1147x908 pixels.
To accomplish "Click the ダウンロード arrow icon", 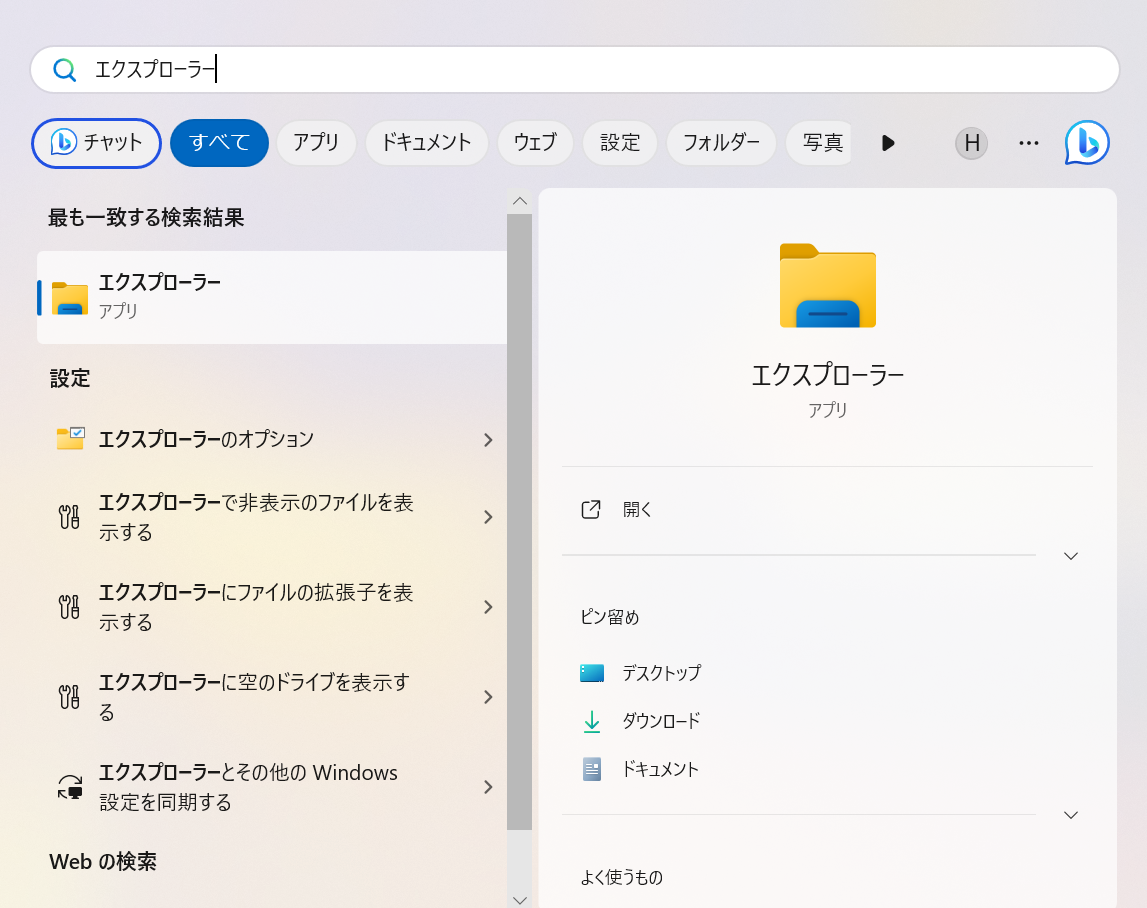I will (592, 721).
